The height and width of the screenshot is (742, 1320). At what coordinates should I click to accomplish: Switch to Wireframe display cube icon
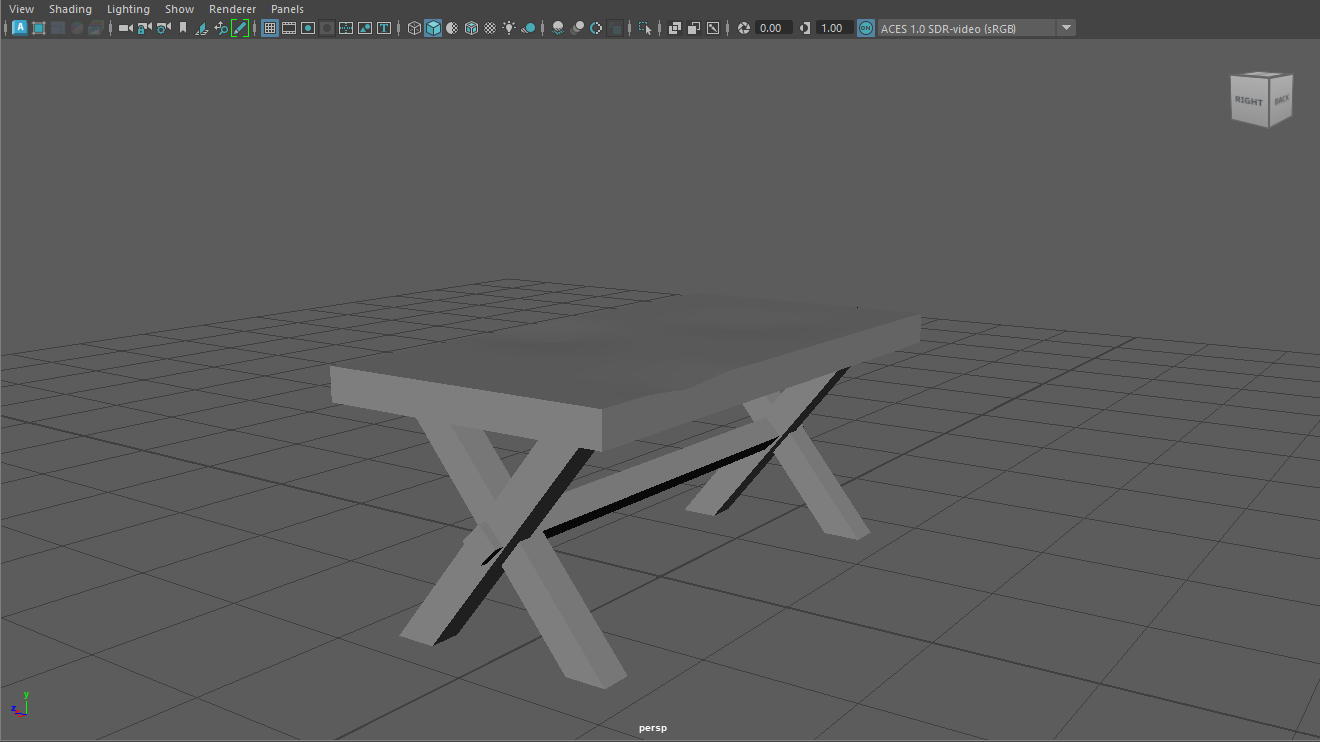coord(414,28)
